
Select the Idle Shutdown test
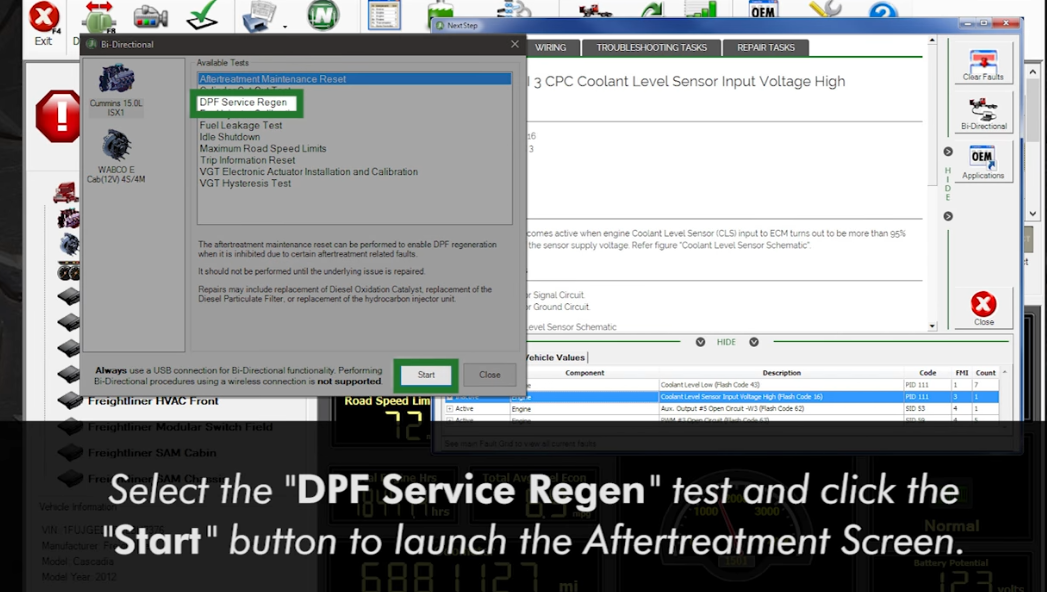pos(230,137)
